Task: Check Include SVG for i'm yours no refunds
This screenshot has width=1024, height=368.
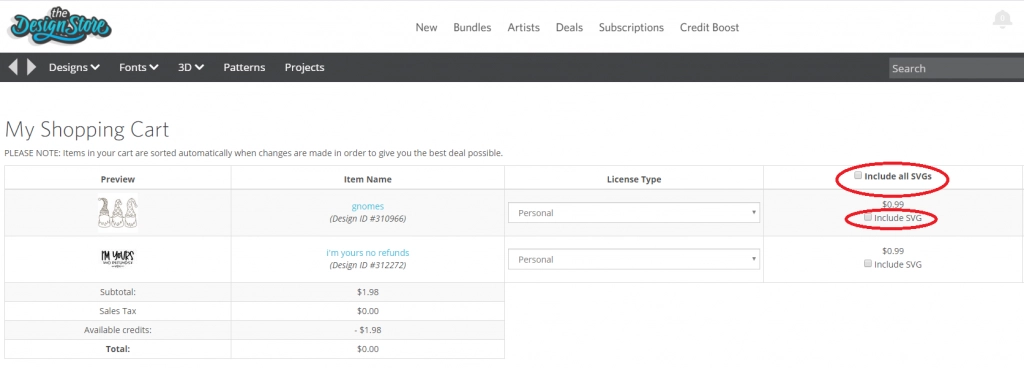Action: [x=868, y=264]
